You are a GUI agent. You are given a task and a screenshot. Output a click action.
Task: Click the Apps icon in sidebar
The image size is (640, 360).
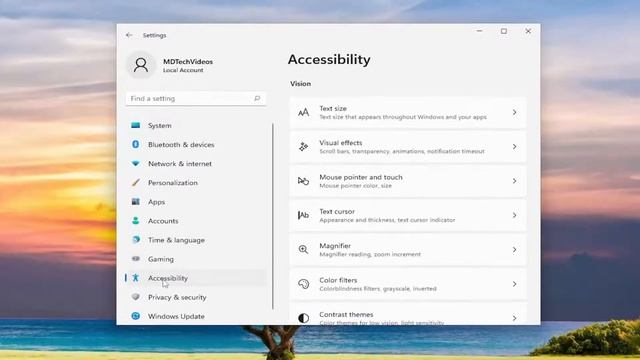(136, 202)
